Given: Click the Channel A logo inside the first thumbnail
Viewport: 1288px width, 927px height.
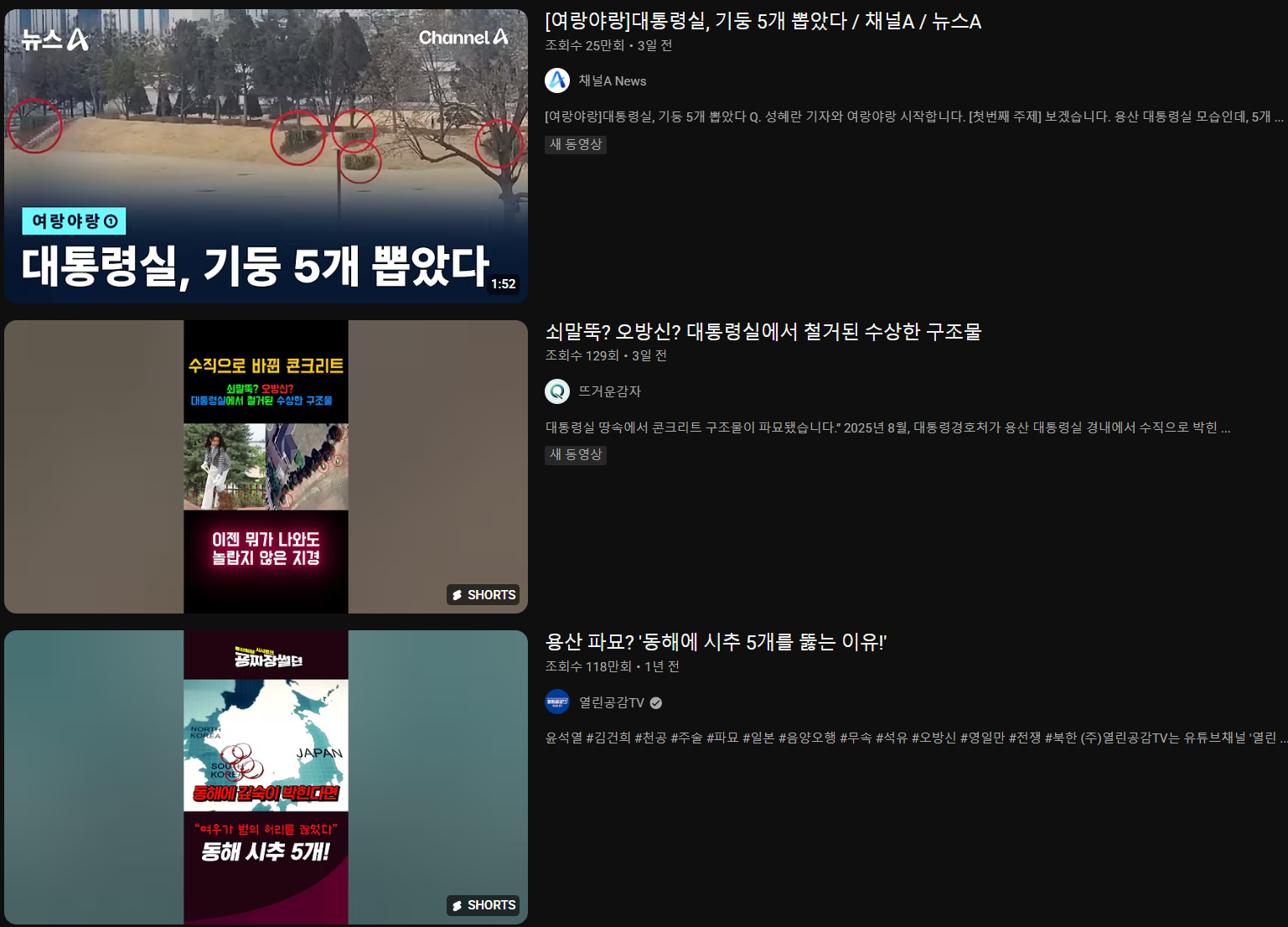Looking at the screenshot, I should (x=462, y=38).
